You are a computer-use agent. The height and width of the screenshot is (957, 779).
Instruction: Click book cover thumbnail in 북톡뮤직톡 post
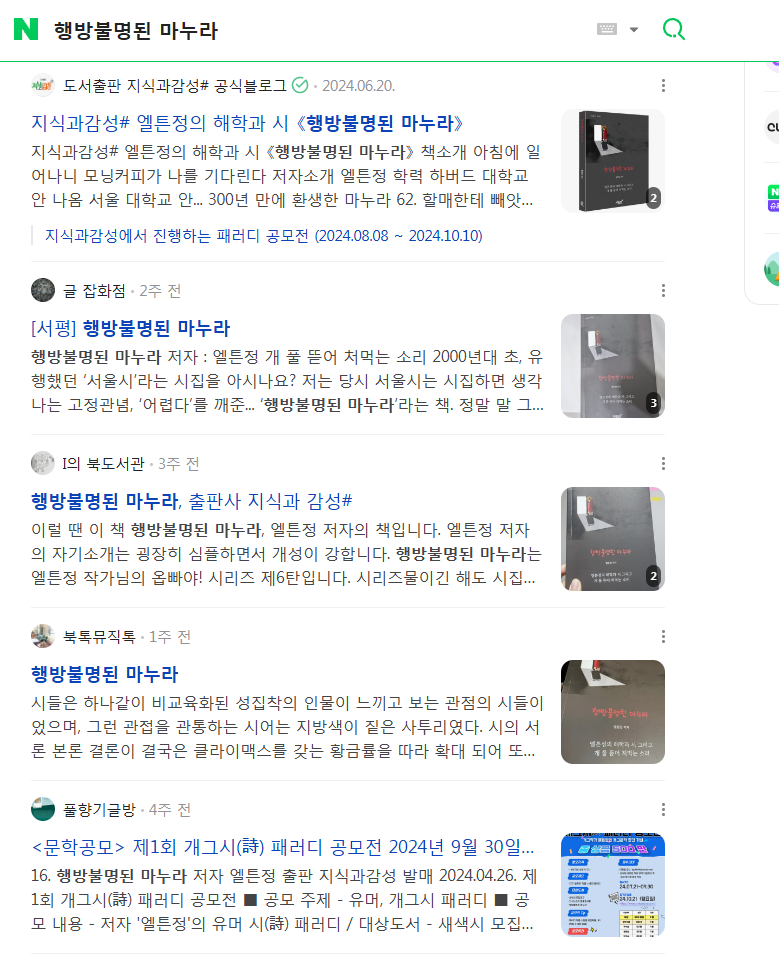(x=613, y=712)
